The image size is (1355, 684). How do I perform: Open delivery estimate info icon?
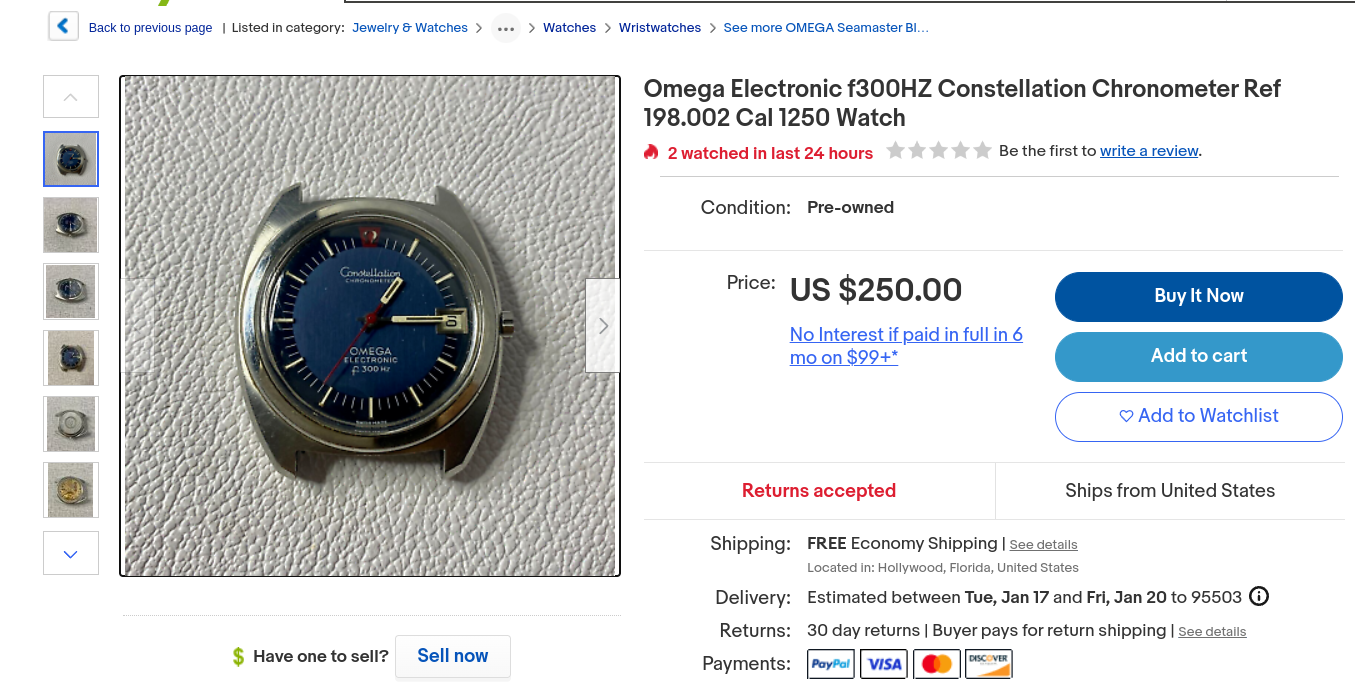(1259, 597)
